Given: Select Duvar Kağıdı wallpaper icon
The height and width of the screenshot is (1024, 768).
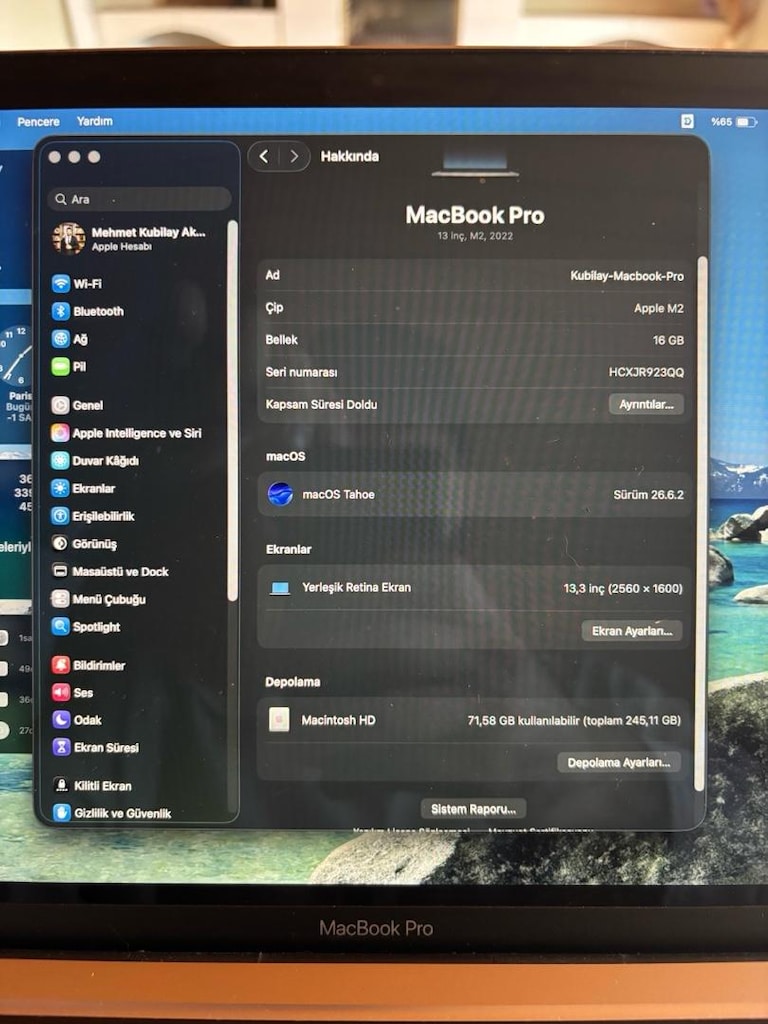Looking at the screenshot, I should (x=60, y=460).
